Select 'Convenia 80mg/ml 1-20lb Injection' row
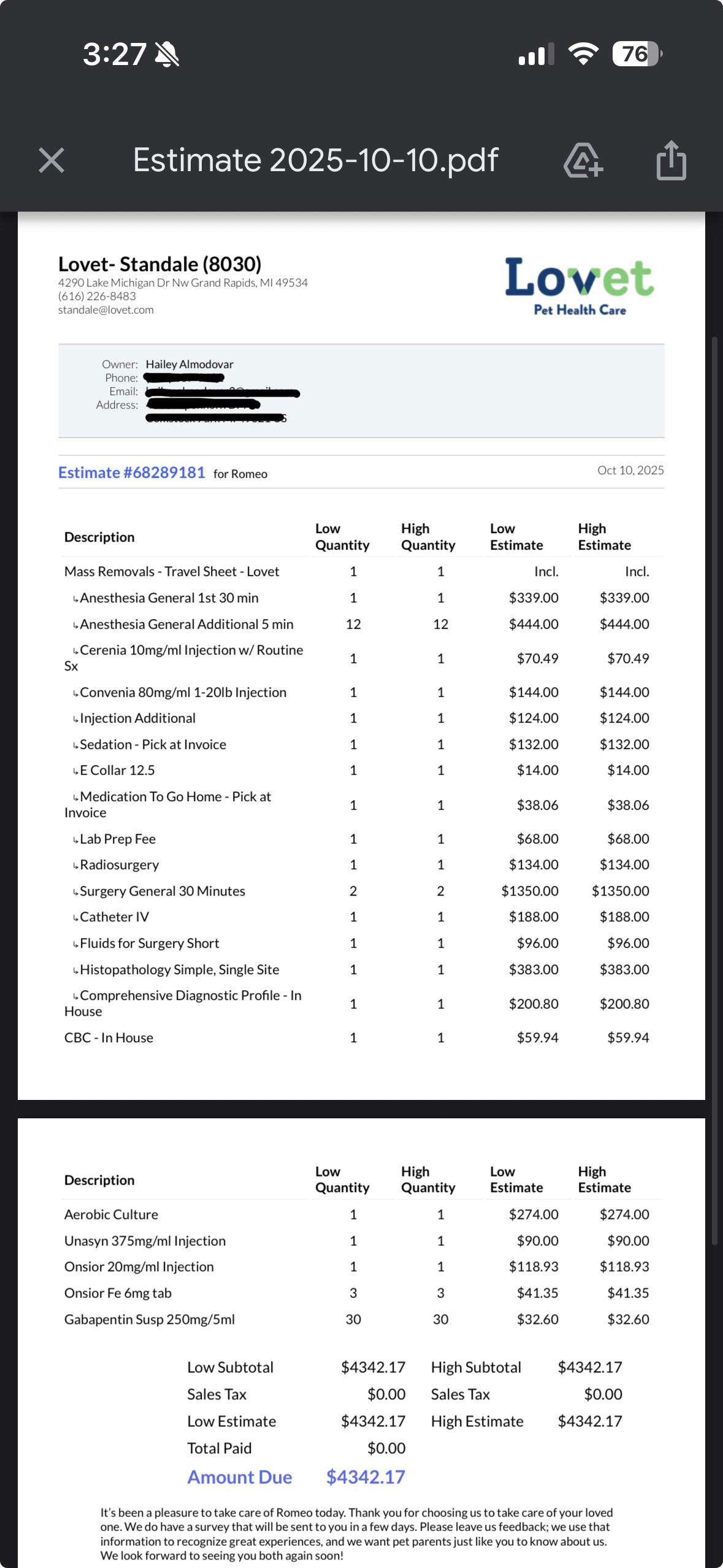Viewport: 723px width, 1568px height. [x=361, y=693]
